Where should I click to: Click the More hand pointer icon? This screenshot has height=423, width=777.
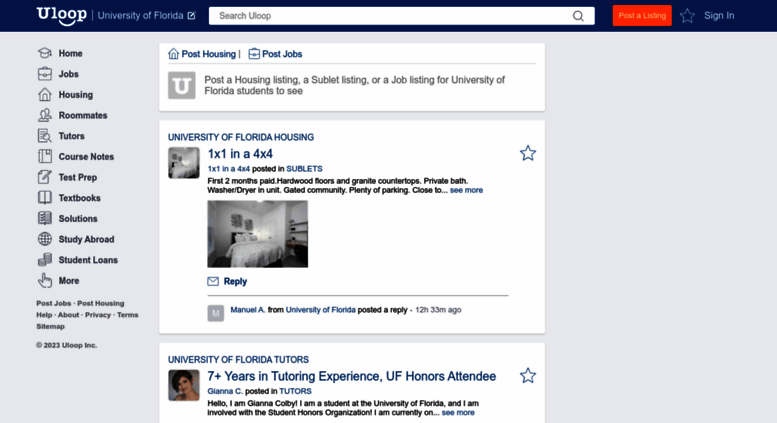pyautogui.click(x=45, y=280)
